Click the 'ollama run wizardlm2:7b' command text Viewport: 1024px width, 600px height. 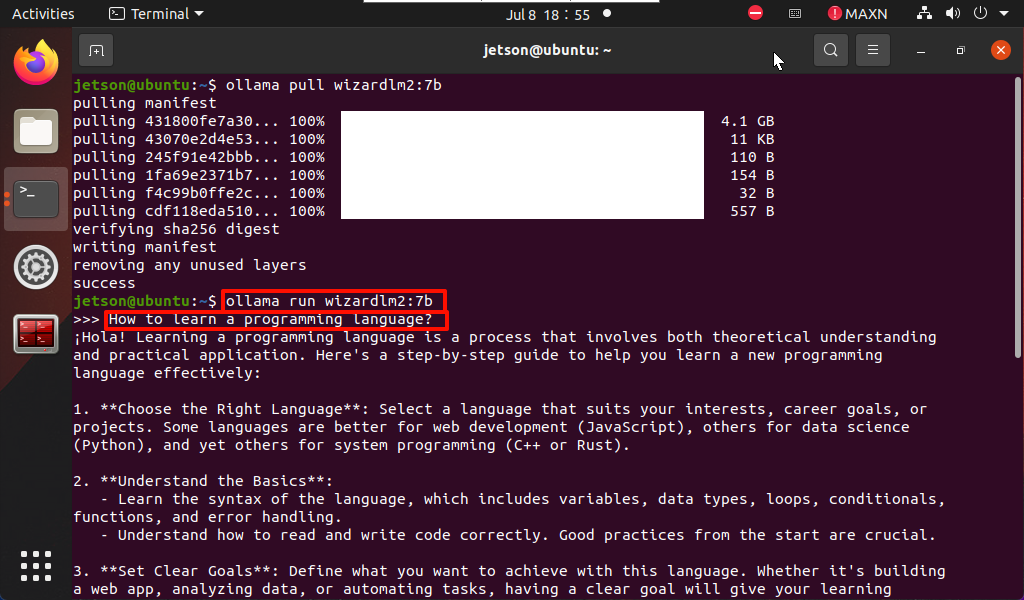[x=329, y=301]
